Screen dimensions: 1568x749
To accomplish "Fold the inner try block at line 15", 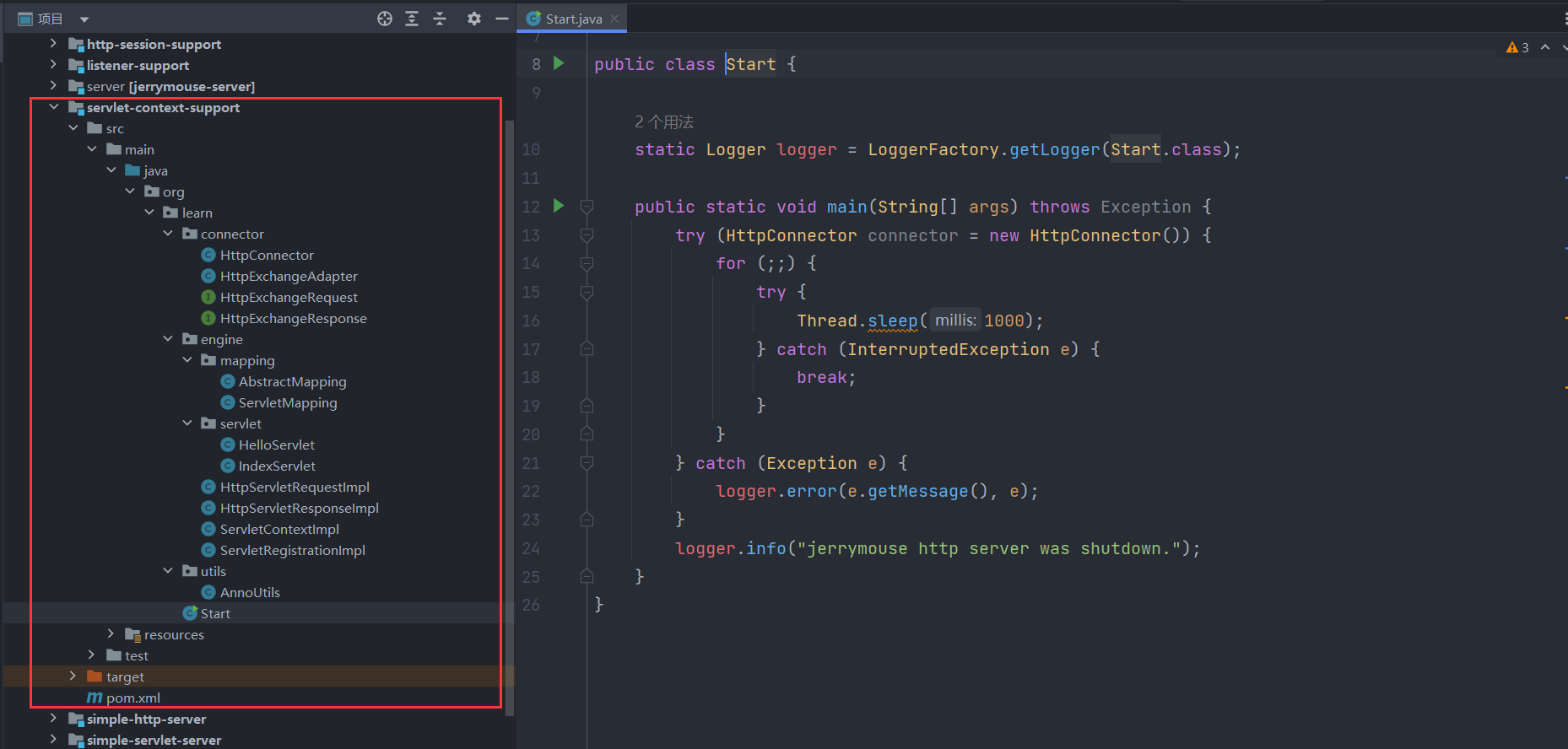I will 587,293.
